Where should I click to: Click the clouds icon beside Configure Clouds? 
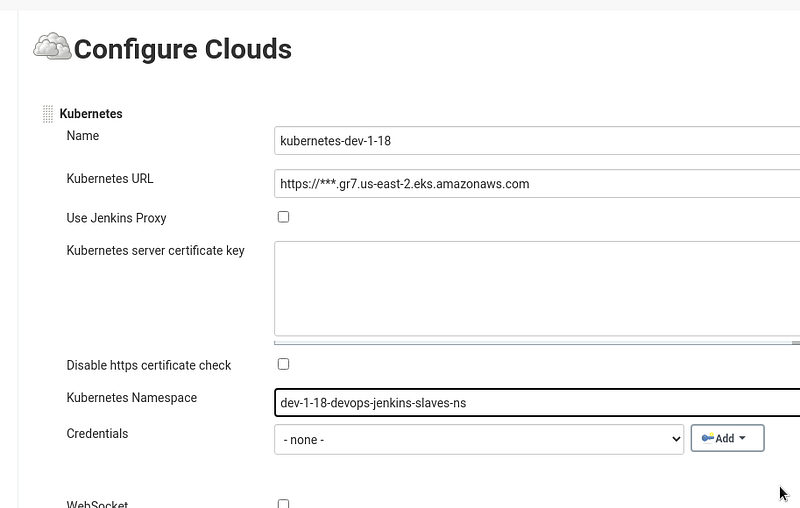pos(52,46)
